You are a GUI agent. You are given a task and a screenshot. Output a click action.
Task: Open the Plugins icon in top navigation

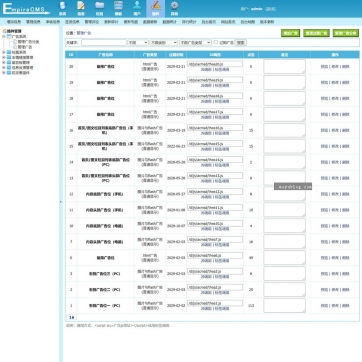(x=155, y=8)
